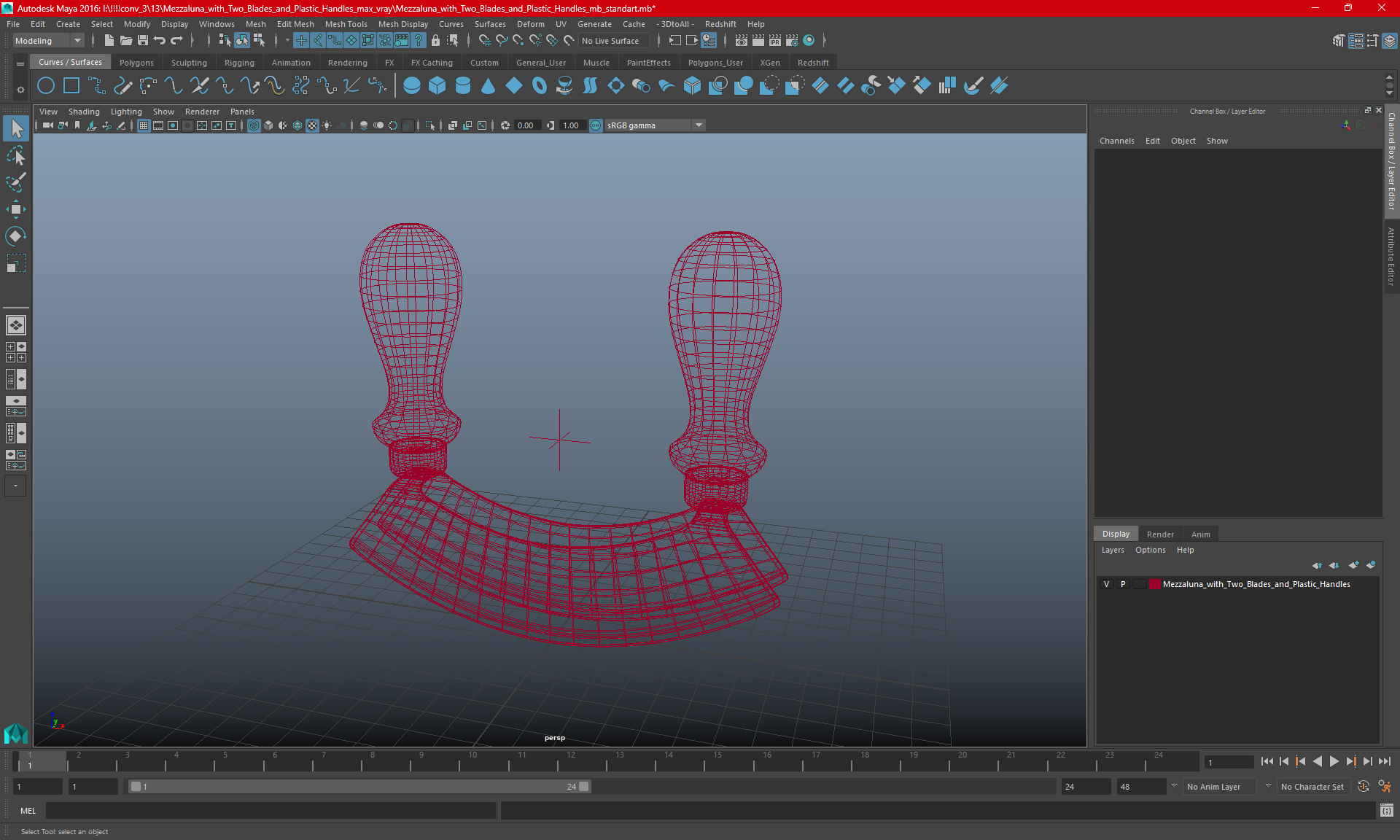Switch to the Polygons tab
The width and height of the screenshot is (1400, 840).
pos(138,62)
